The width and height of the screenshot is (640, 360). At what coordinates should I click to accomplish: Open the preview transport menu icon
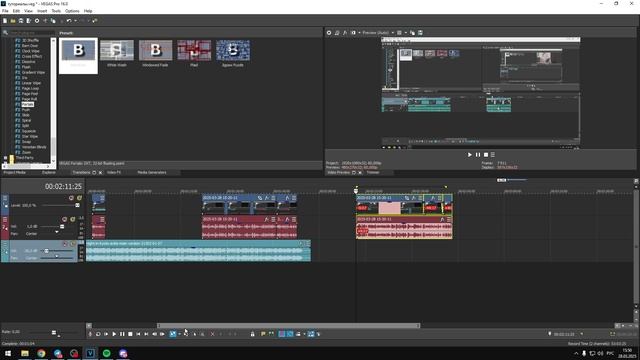[493, 155]
